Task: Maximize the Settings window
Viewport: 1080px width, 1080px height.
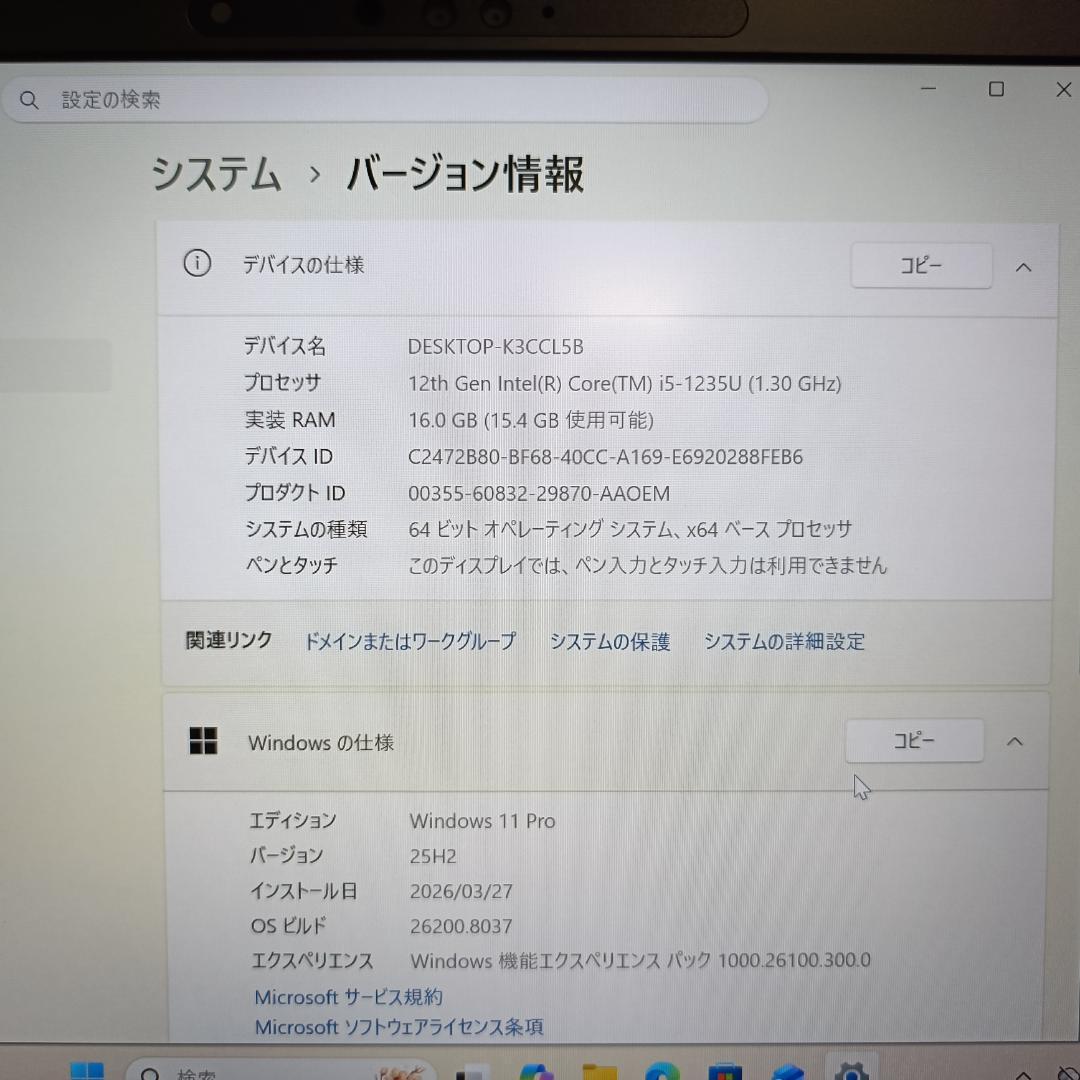Action: (x=996, y=89)
